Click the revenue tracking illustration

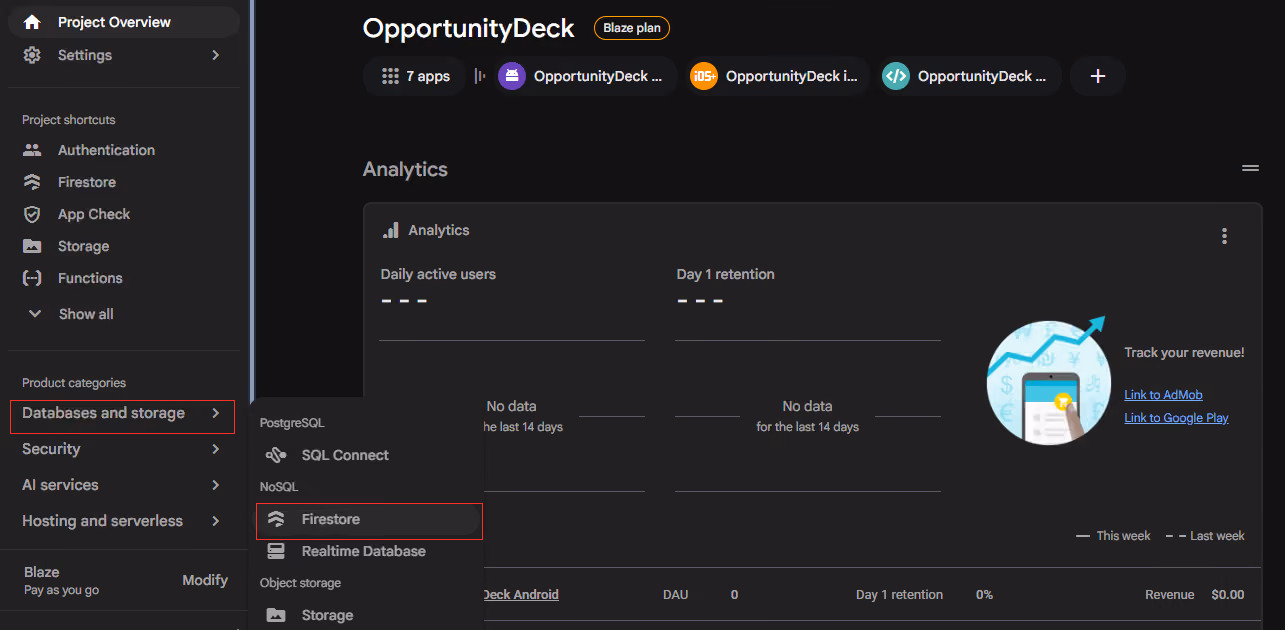(1048, 381)
